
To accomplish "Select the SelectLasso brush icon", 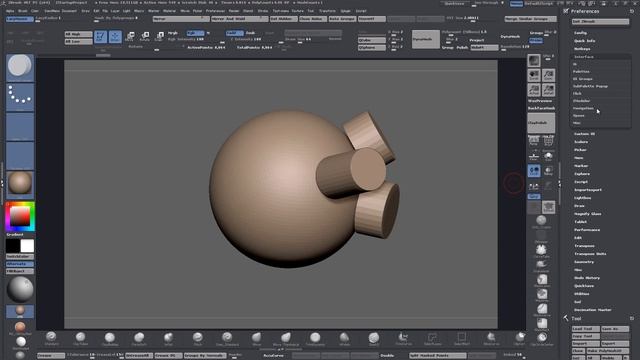I will [x=432, y=338].
